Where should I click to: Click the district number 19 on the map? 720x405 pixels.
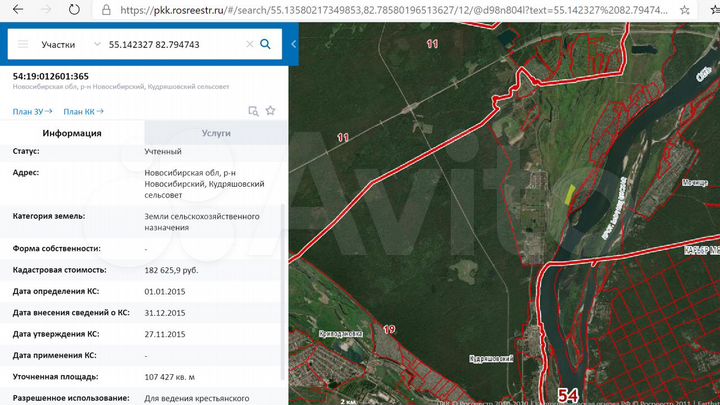[389, 329]
